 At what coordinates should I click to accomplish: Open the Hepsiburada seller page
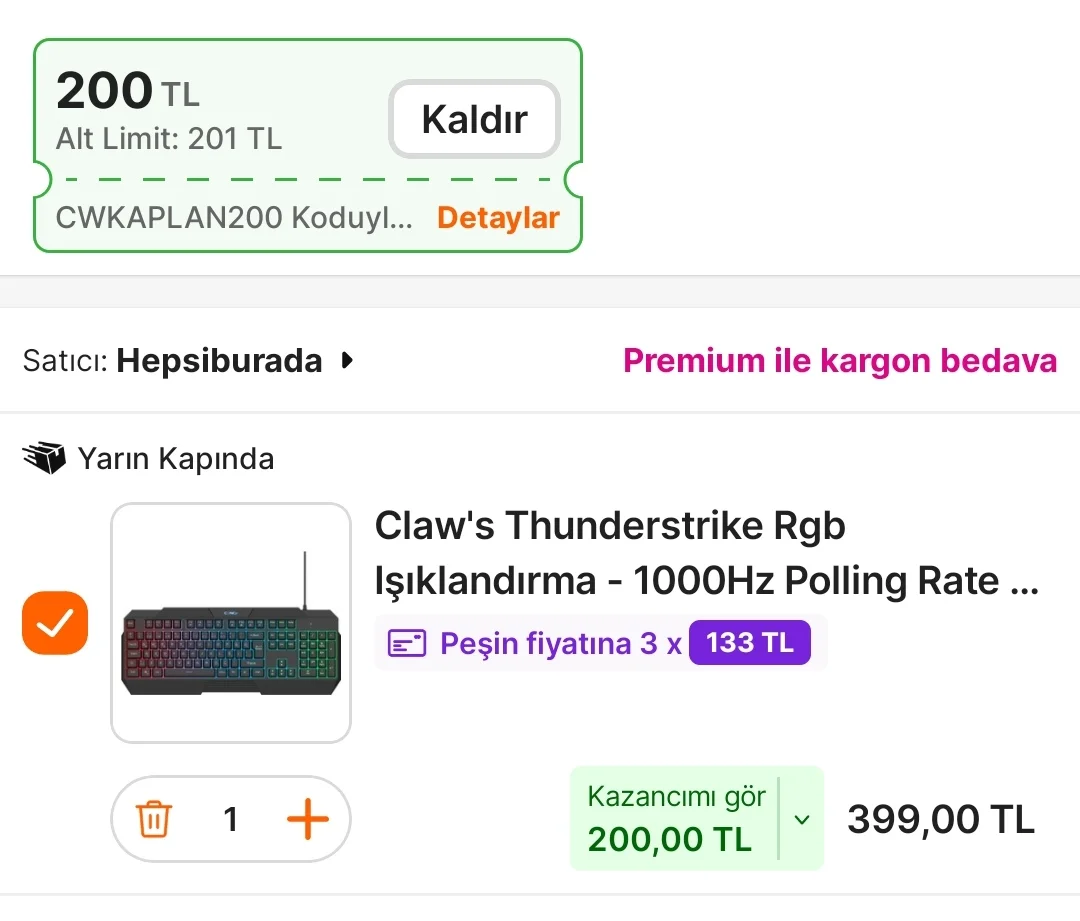219,361
